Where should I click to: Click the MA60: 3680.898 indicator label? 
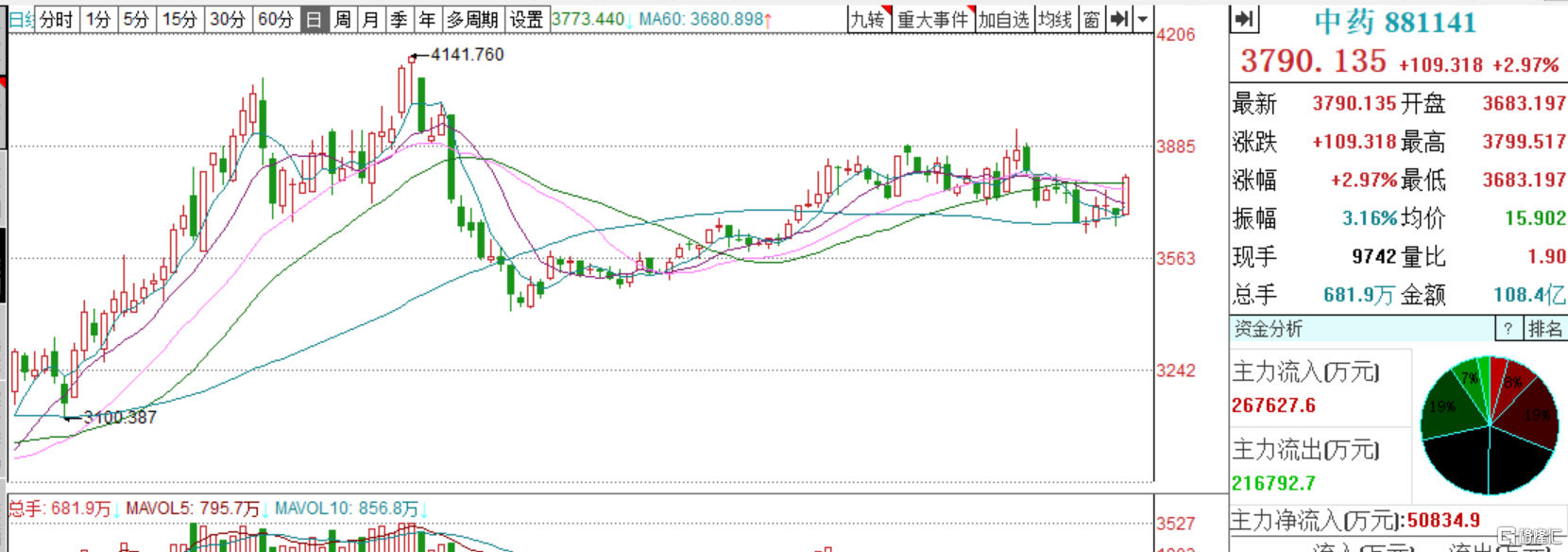click(701, 19)
